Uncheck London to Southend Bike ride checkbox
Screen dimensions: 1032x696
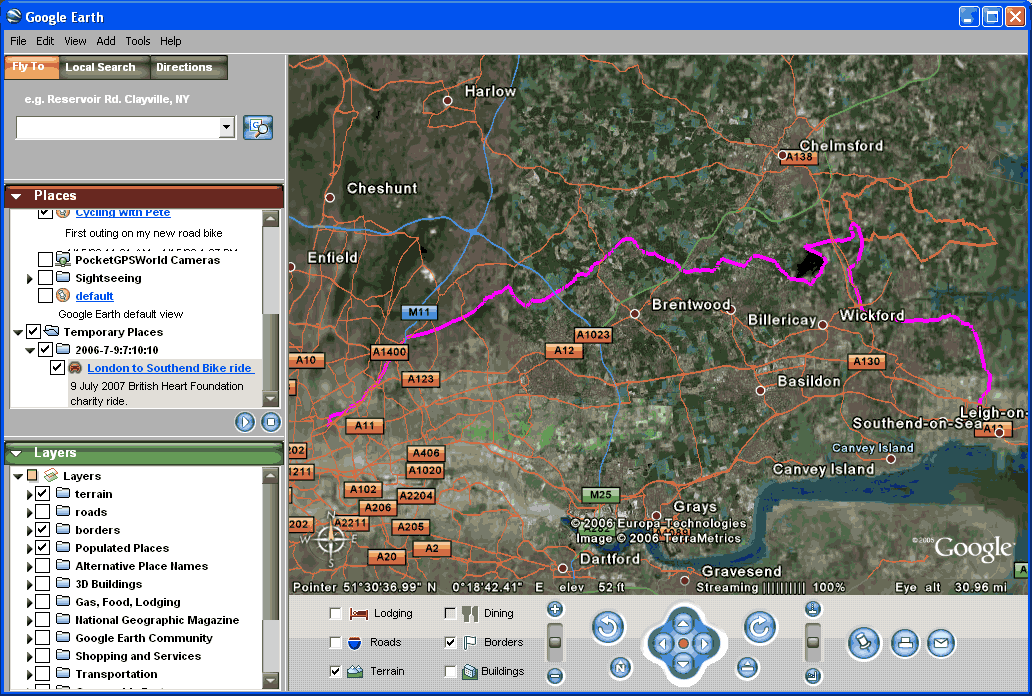[57, 367]
